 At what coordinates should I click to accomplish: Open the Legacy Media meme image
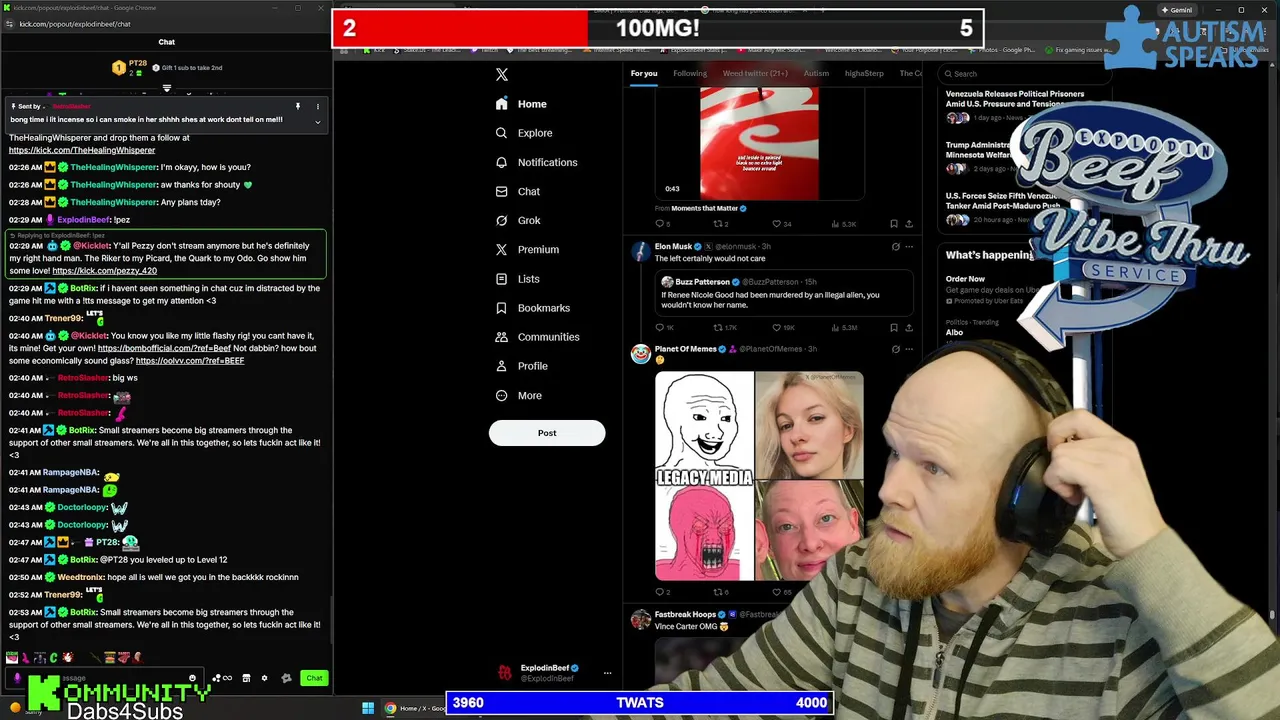click(x=759, y=476)
